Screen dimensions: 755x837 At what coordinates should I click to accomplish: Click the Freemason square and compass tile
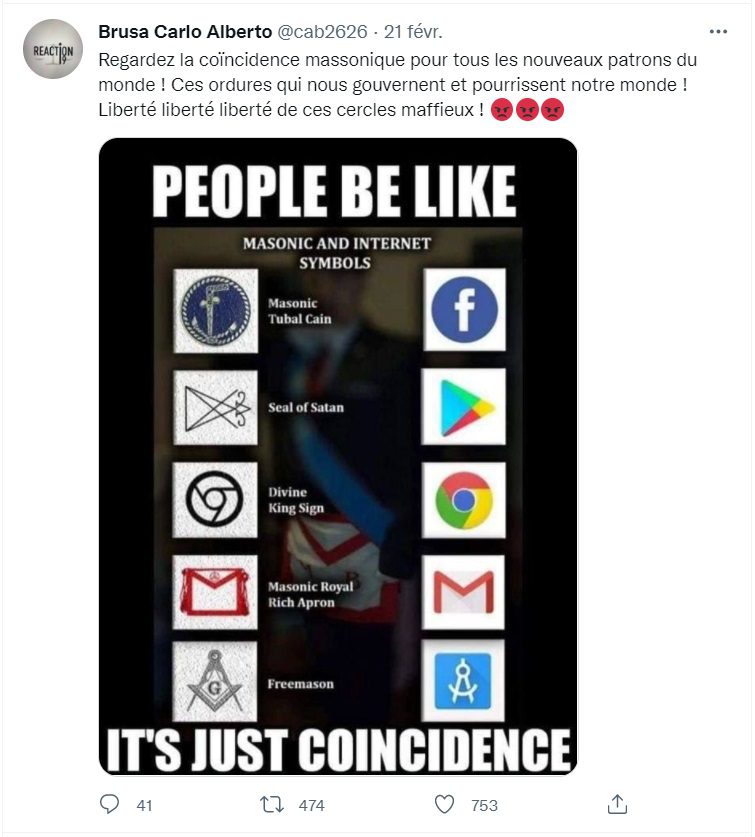pyautogui.click(x=215, y=681)
